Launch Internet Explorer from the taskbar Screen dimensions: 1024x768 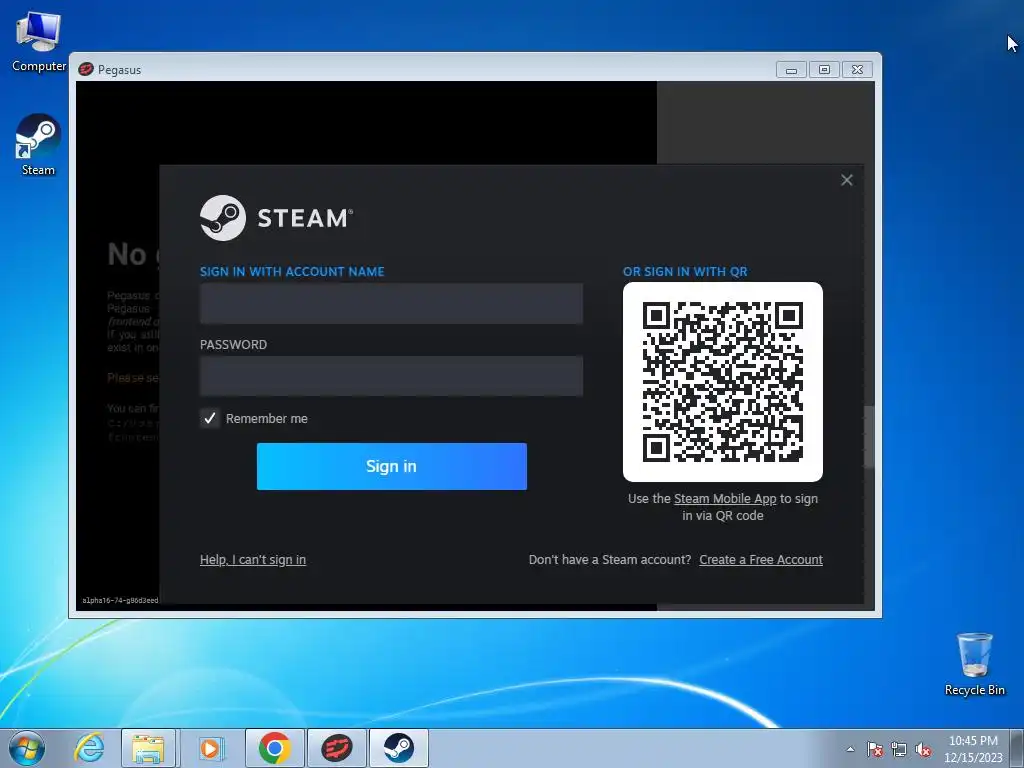pyautogui.click(x=89, y=748)
